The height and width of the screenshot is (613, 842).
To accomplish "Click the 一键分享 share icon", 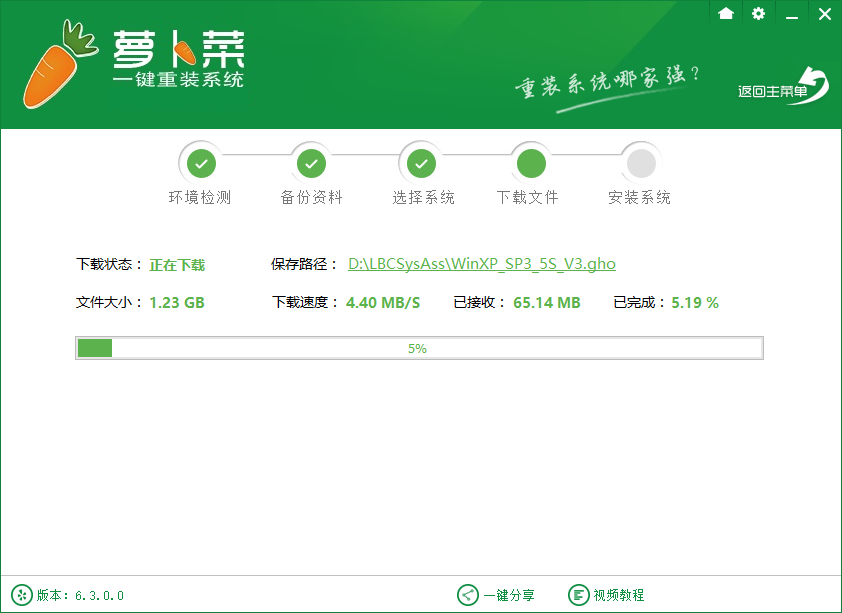I will click(467, 595).
